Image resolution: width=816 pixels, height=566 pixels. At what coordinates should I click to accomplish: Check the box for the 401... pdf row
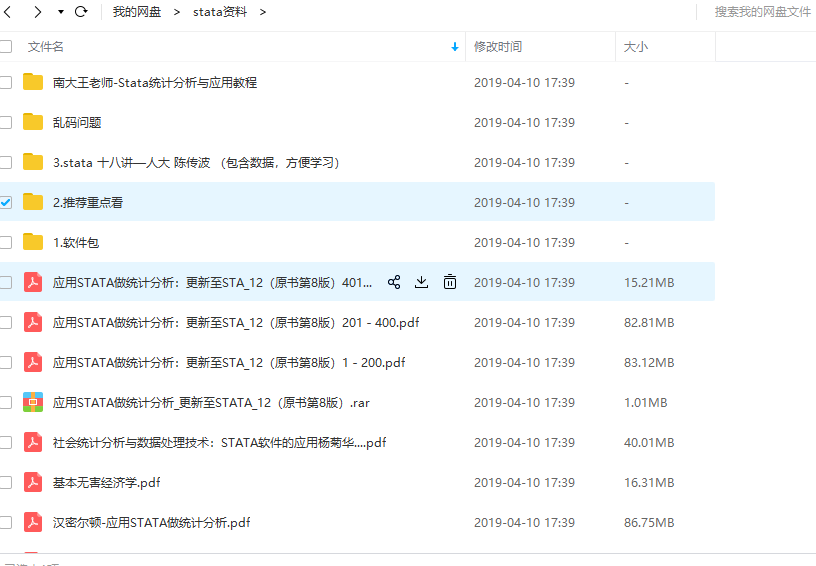(6, 282)
